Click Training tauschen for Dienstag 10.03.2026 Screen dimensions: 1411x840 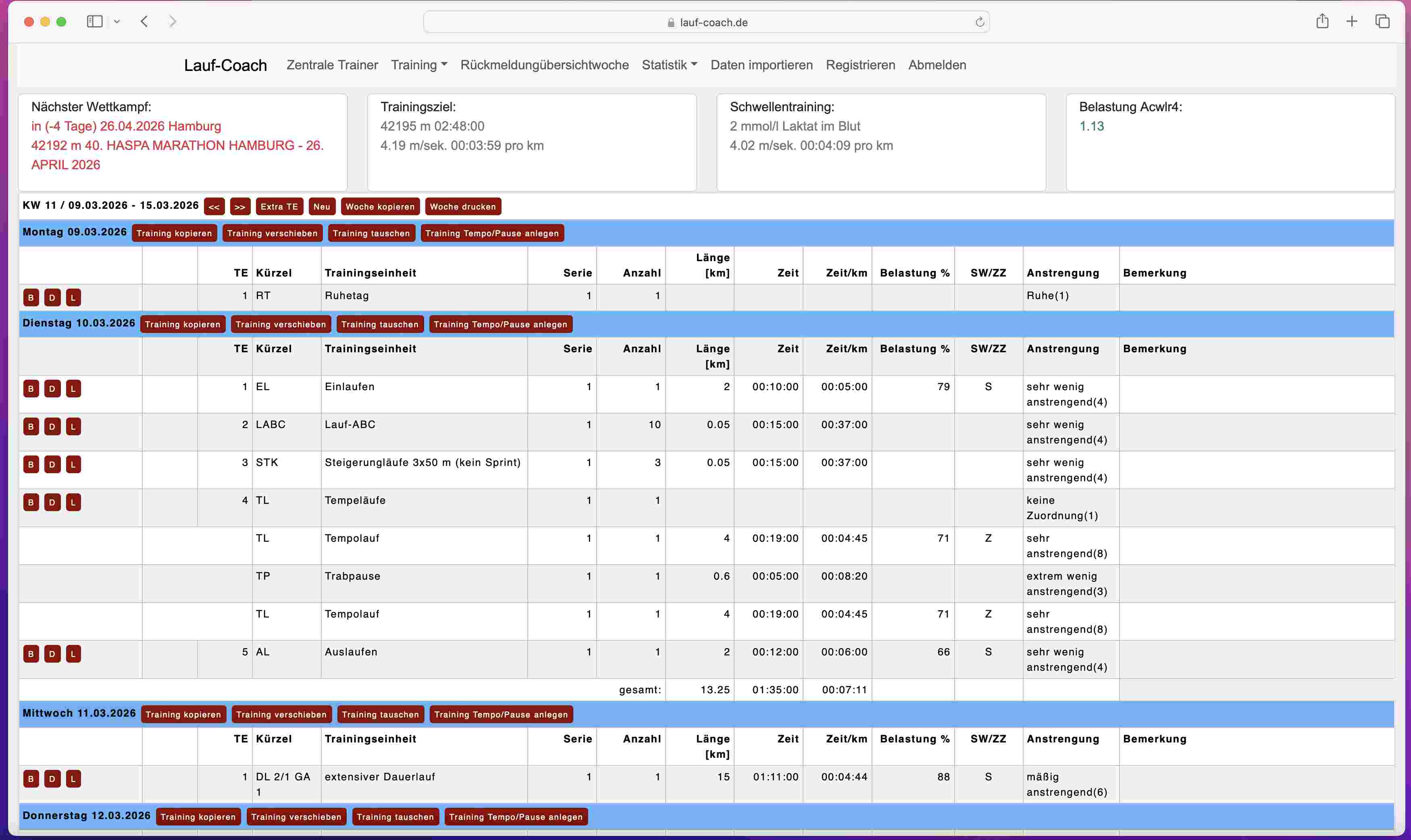click(379, 324)
